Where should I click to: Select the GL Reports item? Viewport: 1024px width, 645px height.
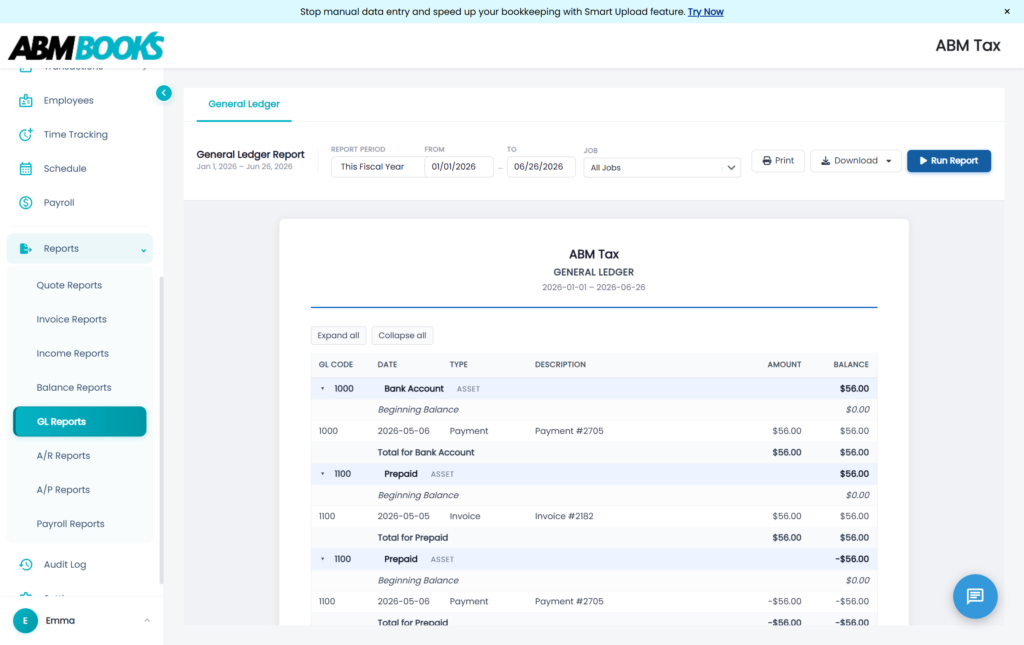tap(80, 422)
